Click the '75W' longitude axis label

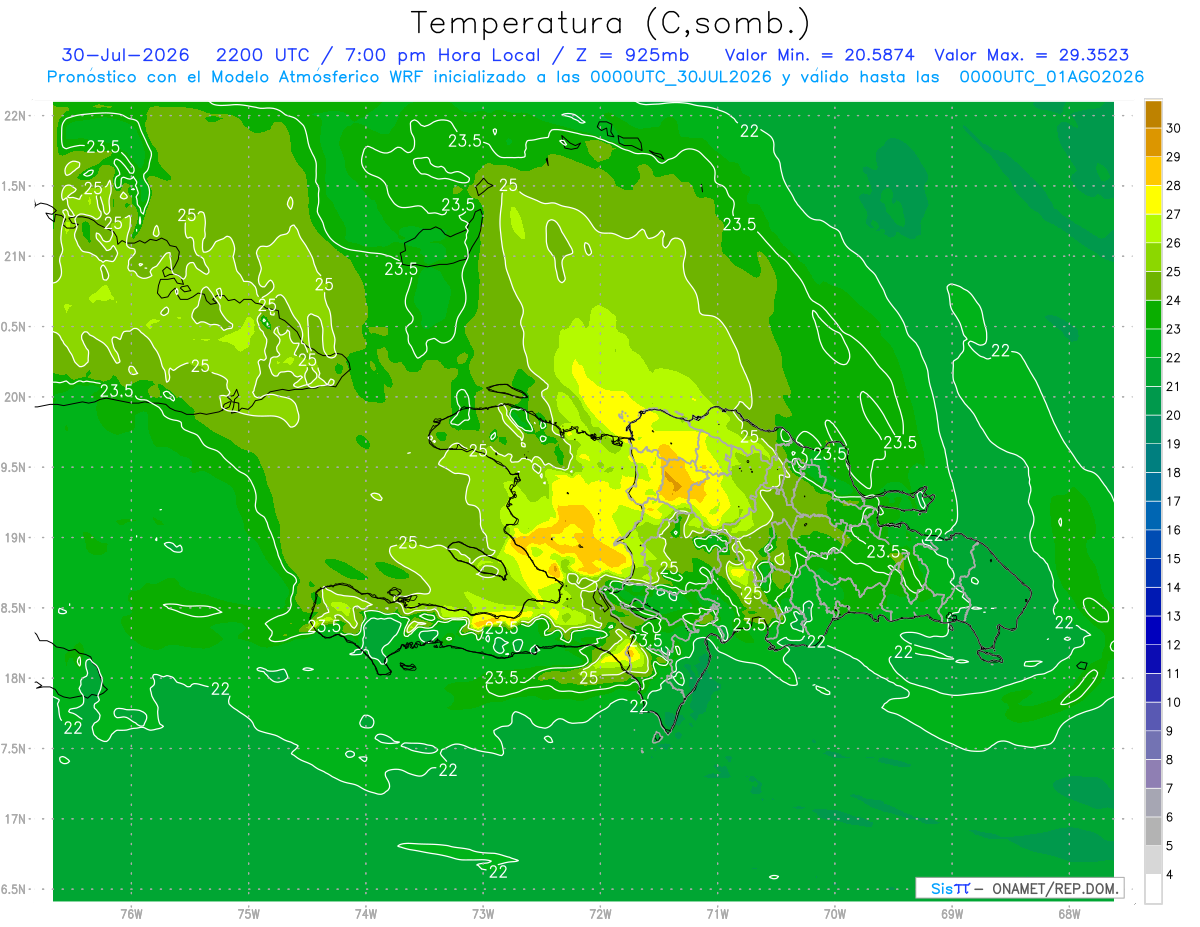pos(249,913)
